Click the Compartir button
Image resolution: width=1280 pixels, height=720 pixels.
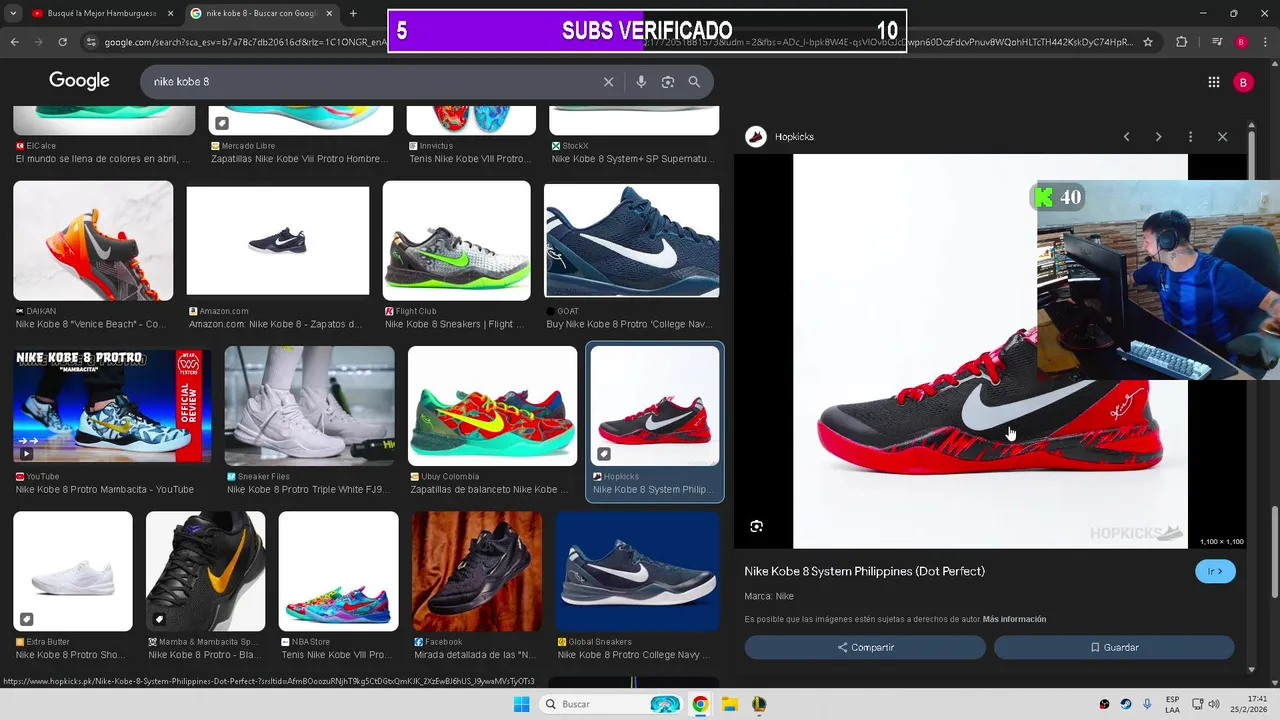click(865, 647)
